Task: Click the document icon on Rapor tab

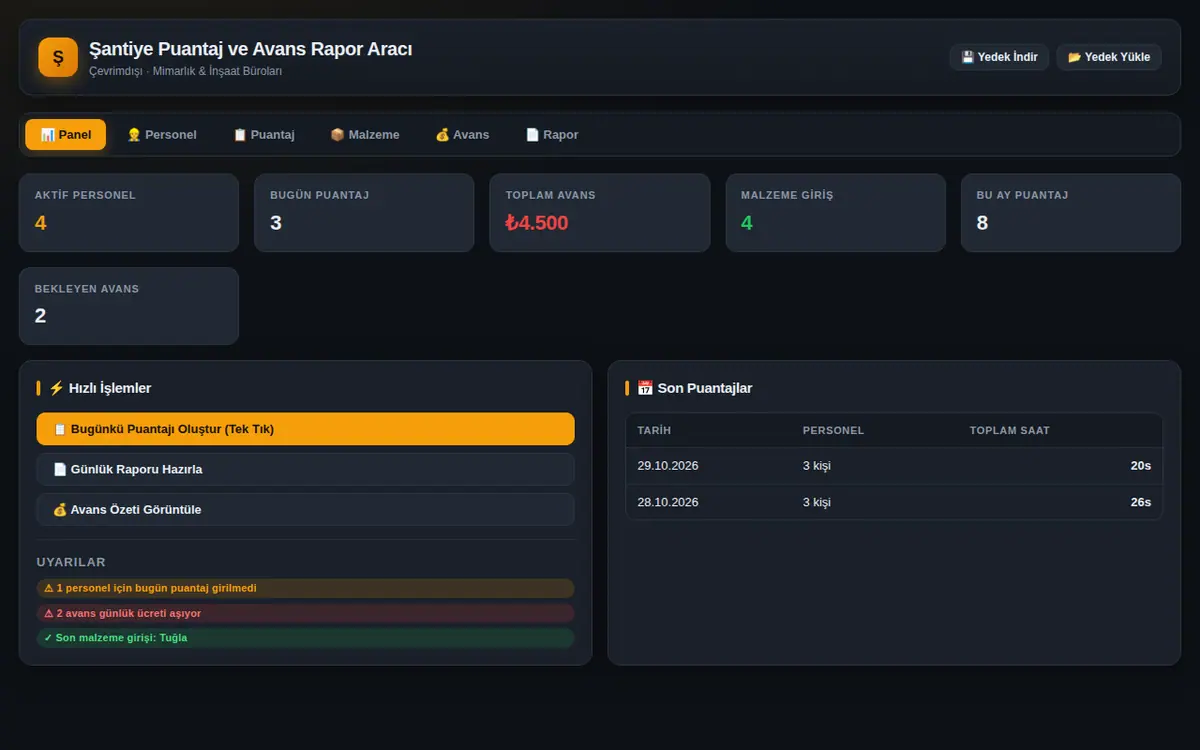Action: [532, 135]
